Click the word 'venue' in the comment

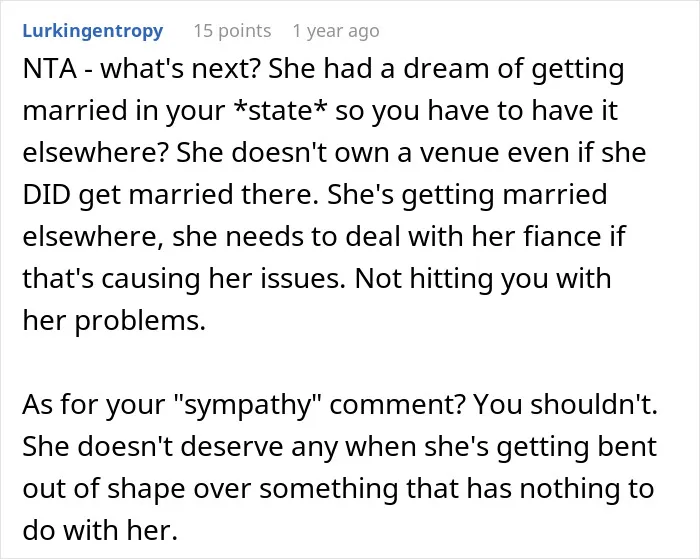pos(459,153)
